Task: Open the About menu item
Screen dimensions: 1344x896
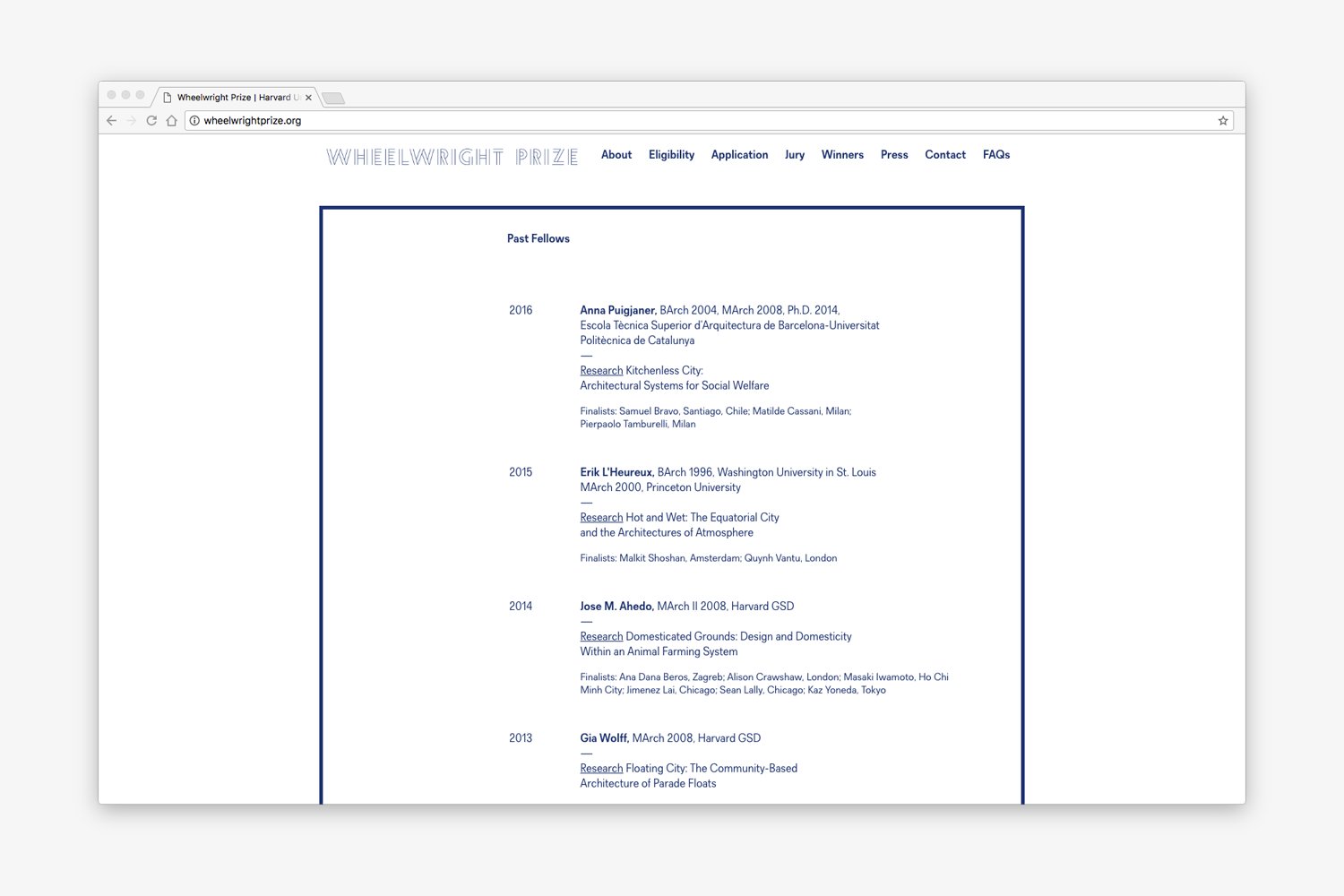Action: click(x=616, y=155)
